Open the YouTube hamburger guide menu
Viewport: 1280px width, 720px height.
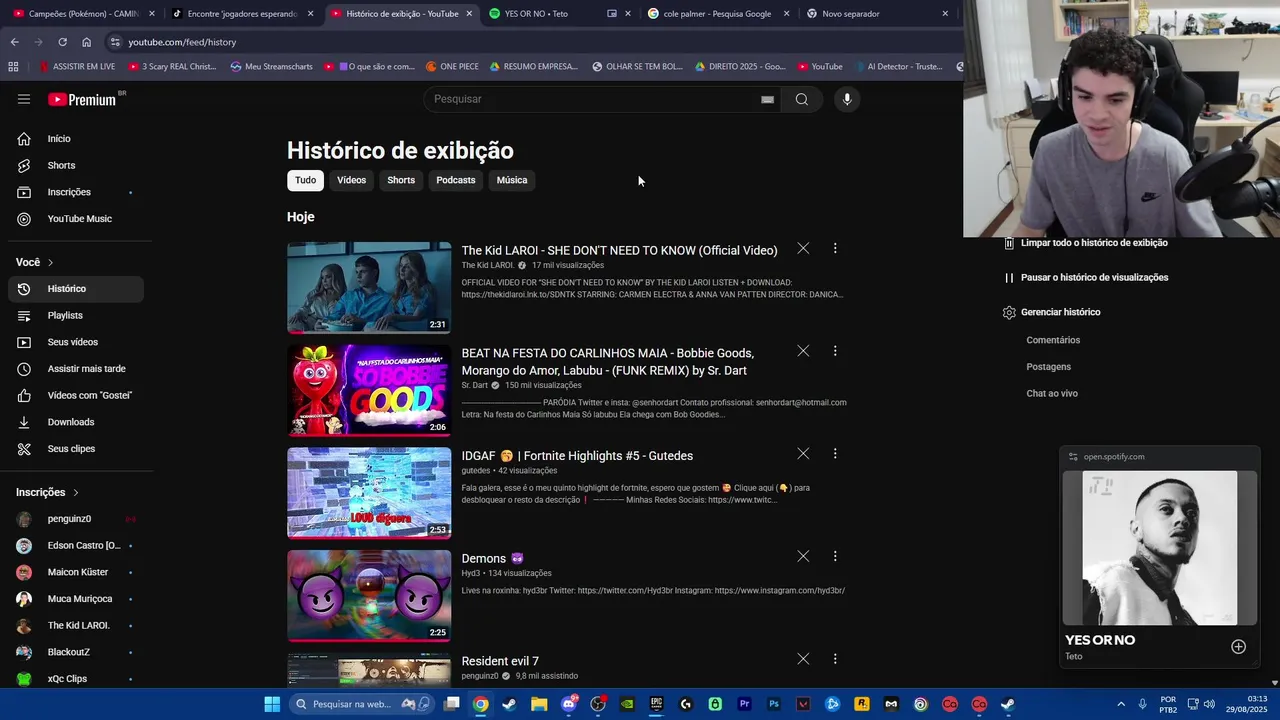click(24, 99)
